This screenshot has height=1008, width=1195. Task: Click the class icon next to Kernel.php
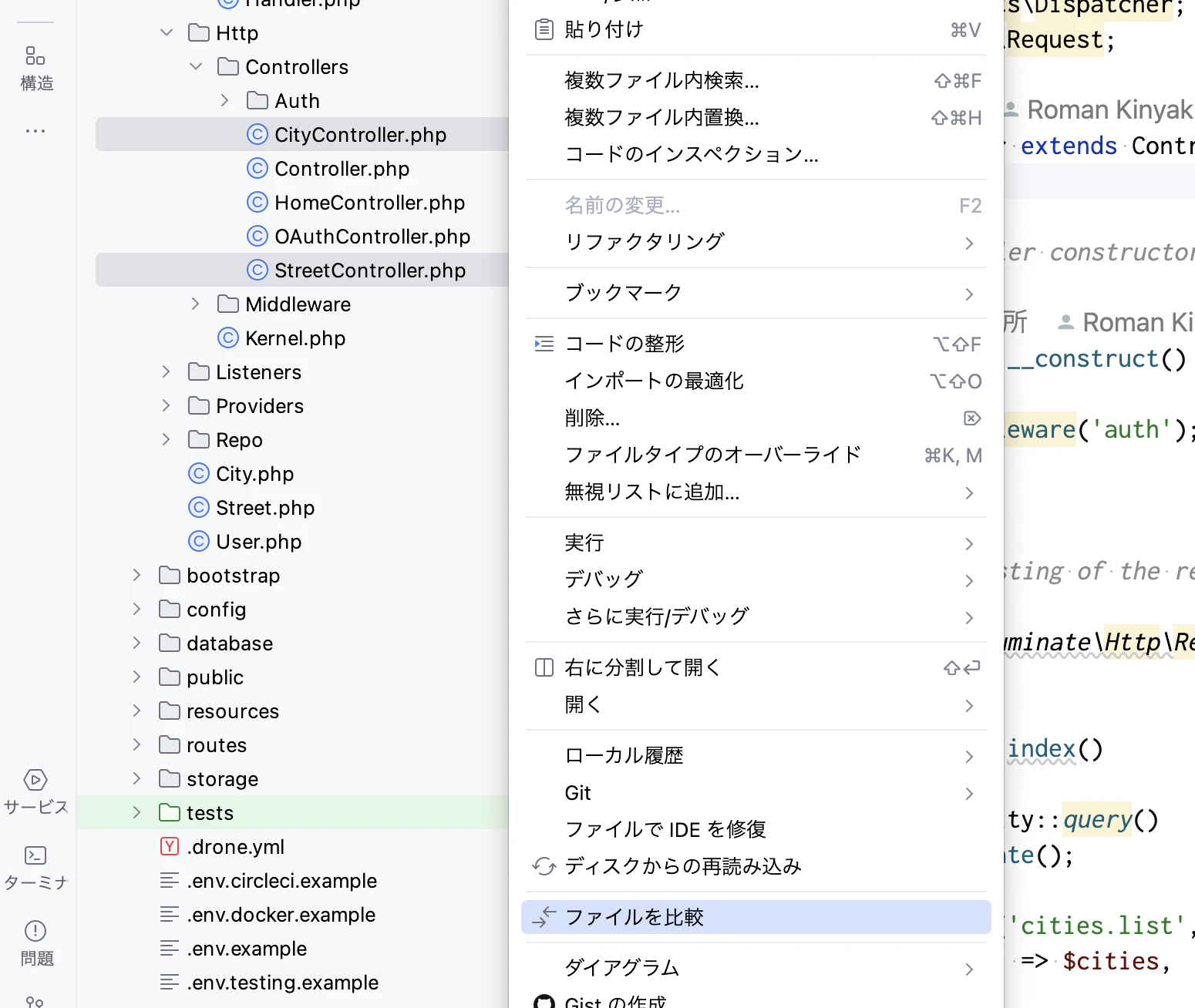tap(227, 338)
